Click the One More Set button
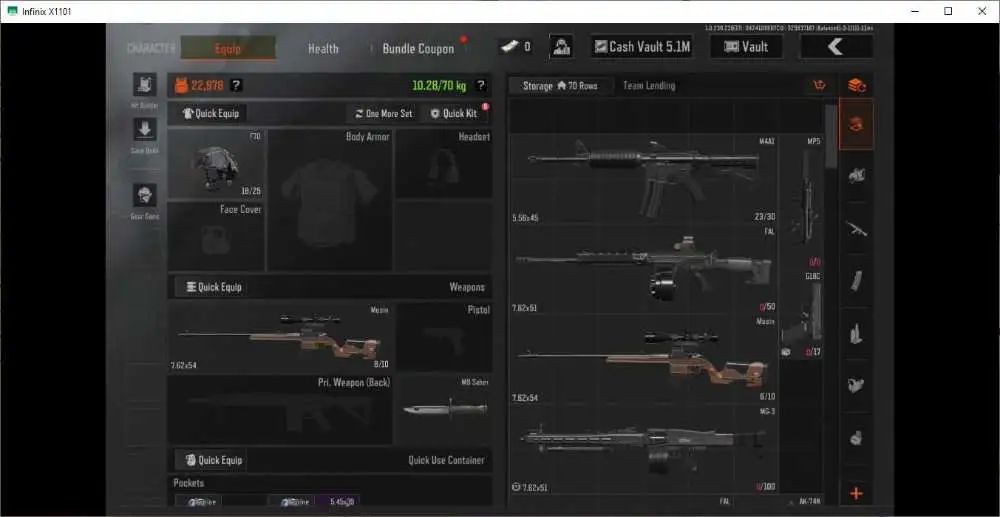The width and height of the screenshot is (1000, 517). [x=384, y=113]
